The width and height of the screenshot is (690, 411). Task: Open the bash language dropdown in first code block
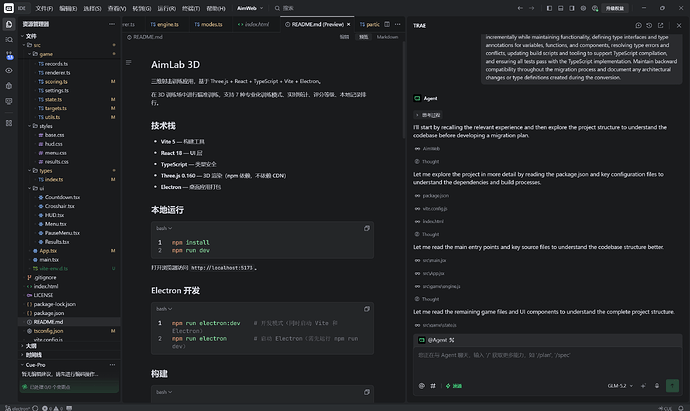(x=164, y=228)
